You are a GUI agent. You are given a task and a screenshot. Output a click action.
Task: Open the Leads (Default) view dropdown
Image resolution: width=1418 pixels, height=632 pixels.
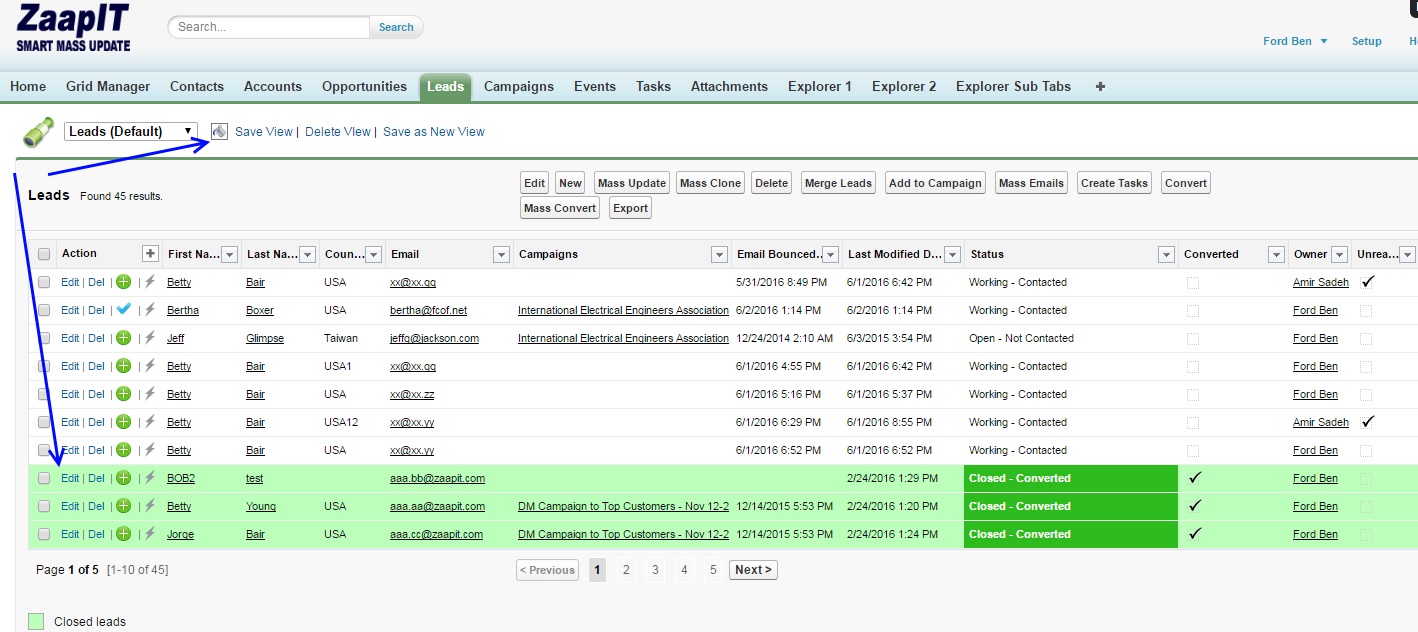point(131,131)
